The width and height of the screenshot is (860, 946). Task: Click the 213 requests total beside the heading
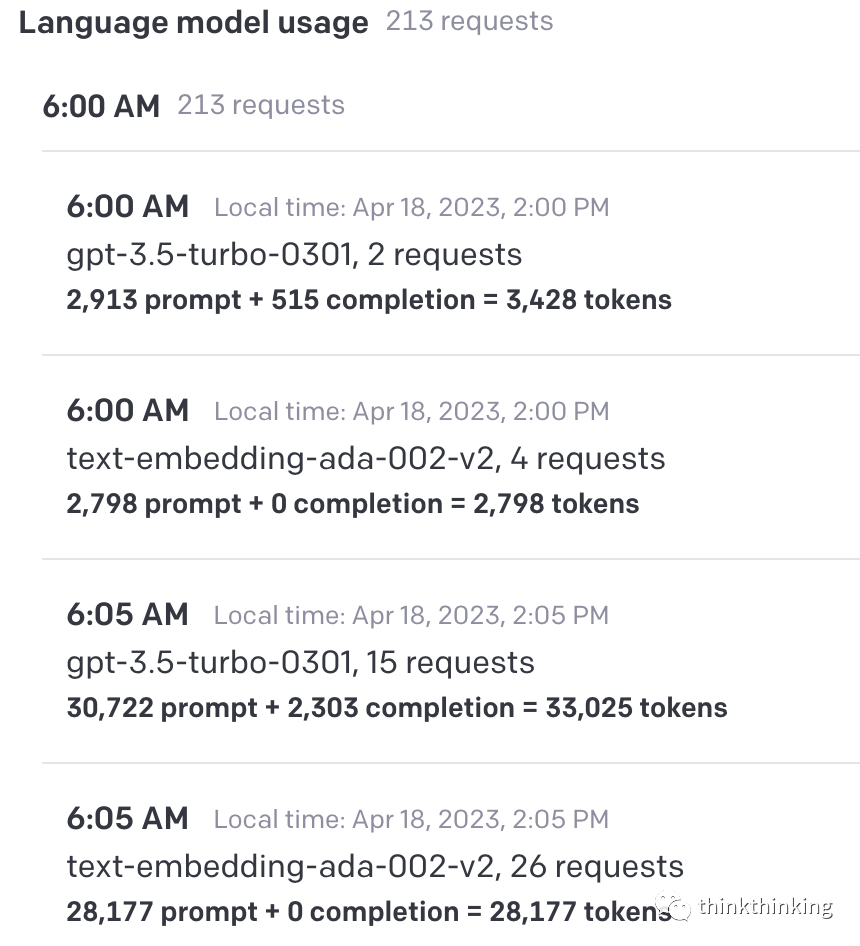tap(469, 22)
